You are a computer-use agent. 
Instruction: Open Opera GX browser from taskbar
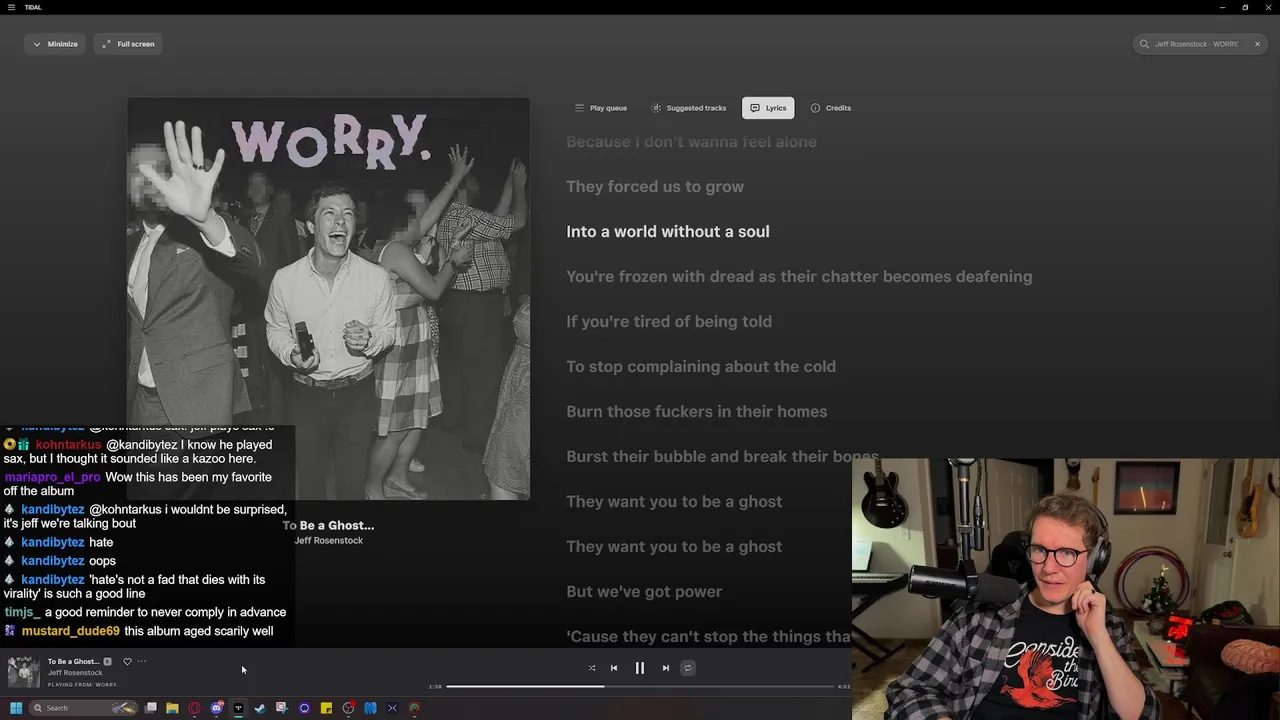coord(194,708)
